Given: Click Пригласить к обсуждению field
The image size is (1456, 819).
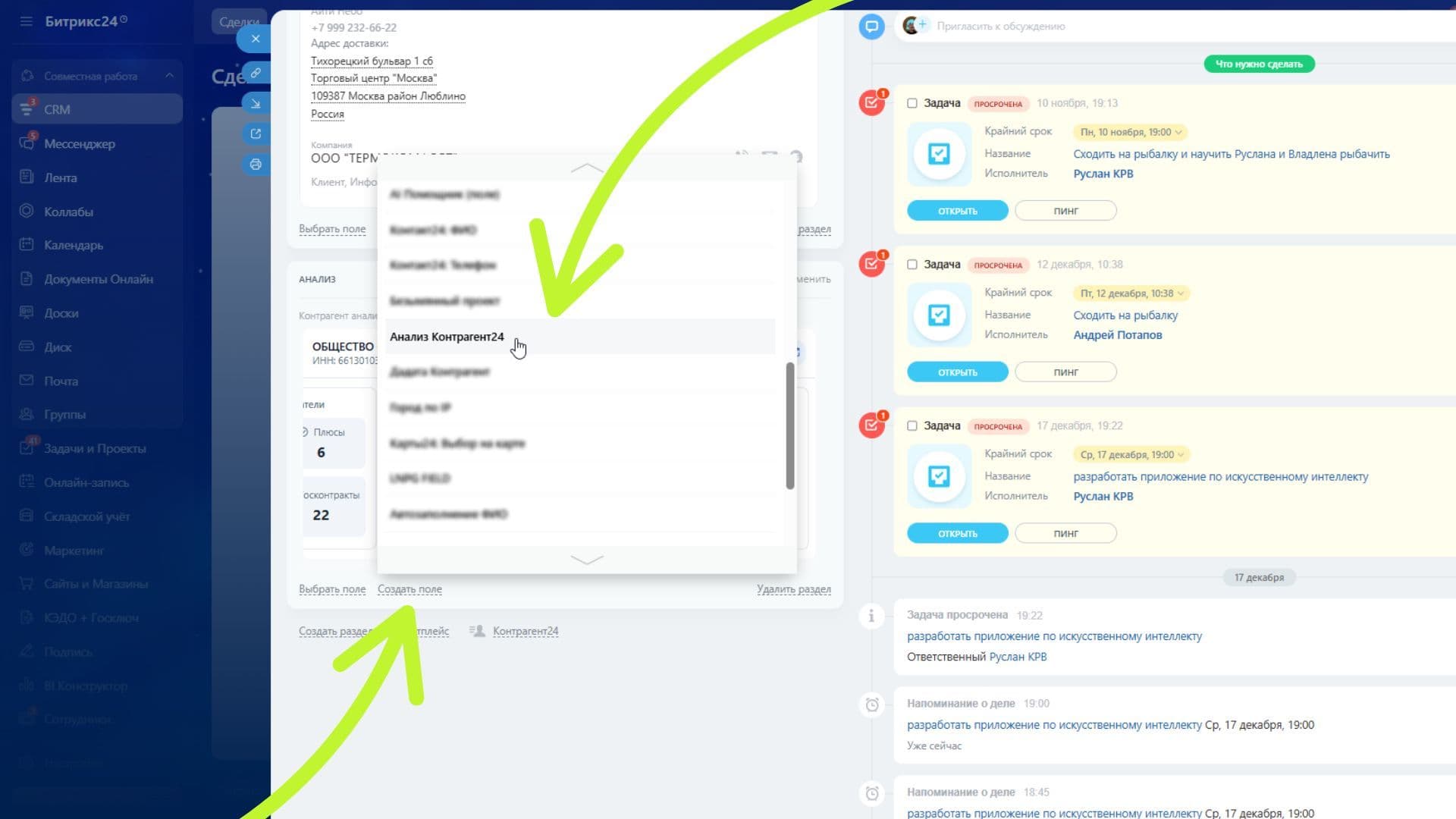Looking at the screenshot, I should [x=1001, y=27].
